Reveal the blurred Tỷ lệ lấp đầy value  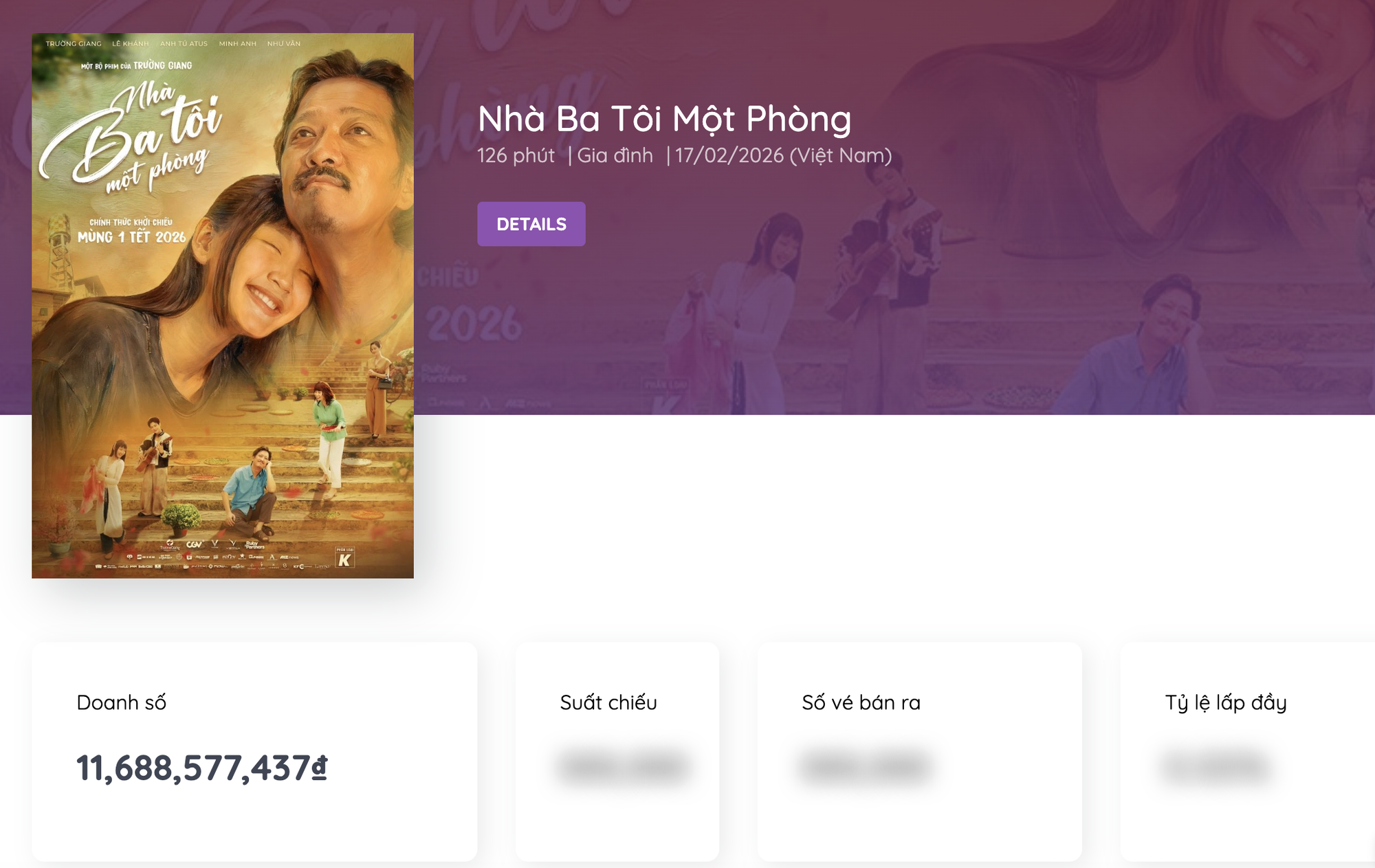pyautogui.click(x=1215, y=767)
